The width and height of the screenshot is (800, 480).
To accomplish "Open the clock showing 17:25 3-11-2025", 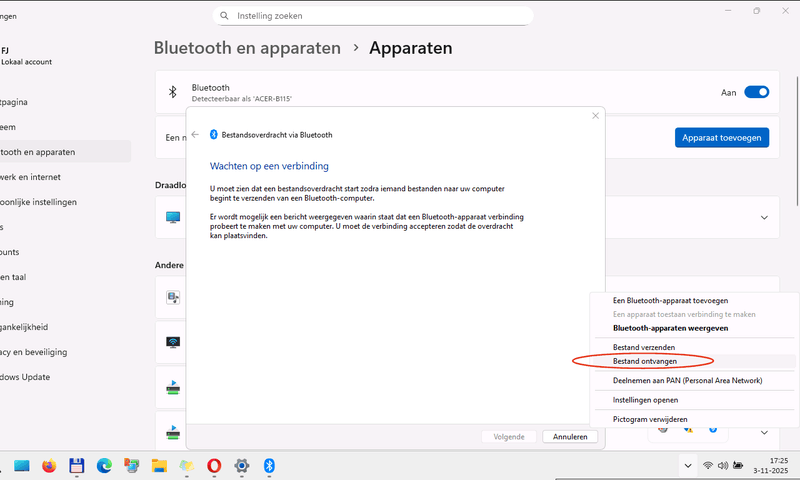I will pyautogui.click(x=770, y=465).
